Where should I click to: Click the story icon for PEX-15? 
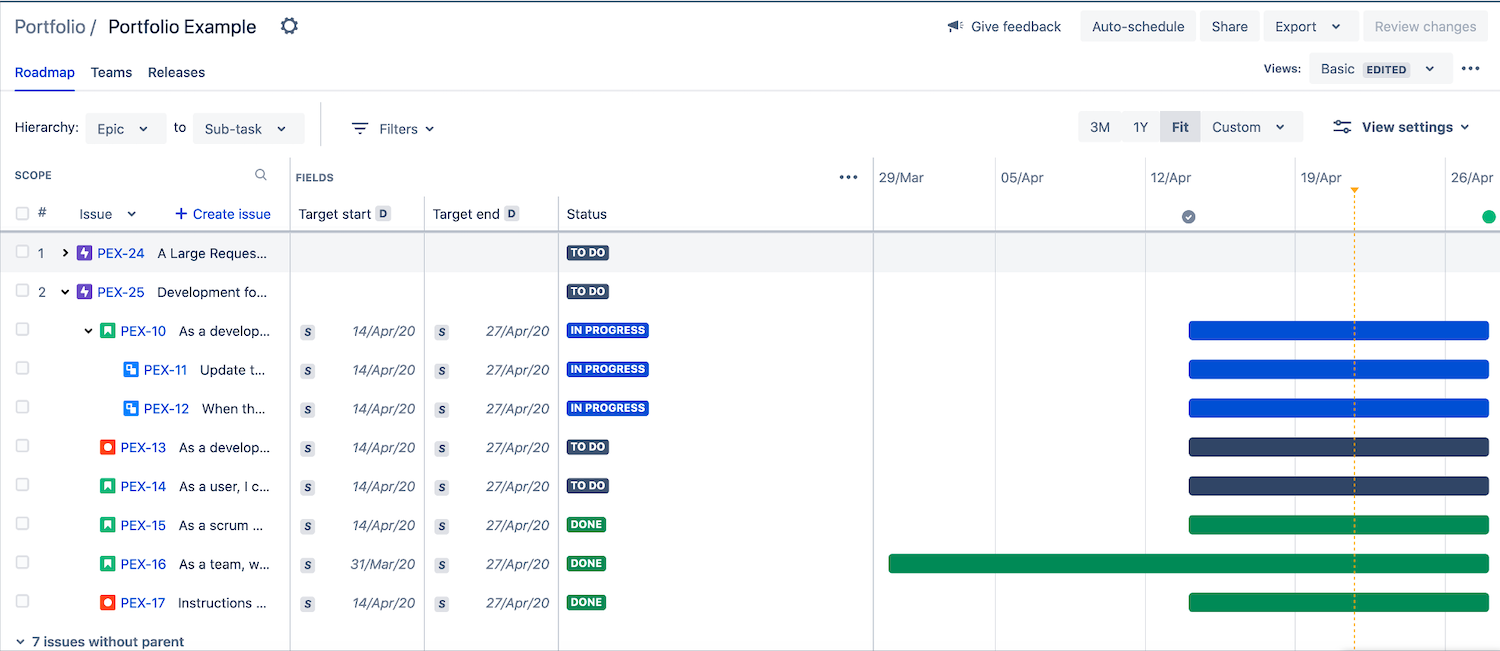(108, 525)
